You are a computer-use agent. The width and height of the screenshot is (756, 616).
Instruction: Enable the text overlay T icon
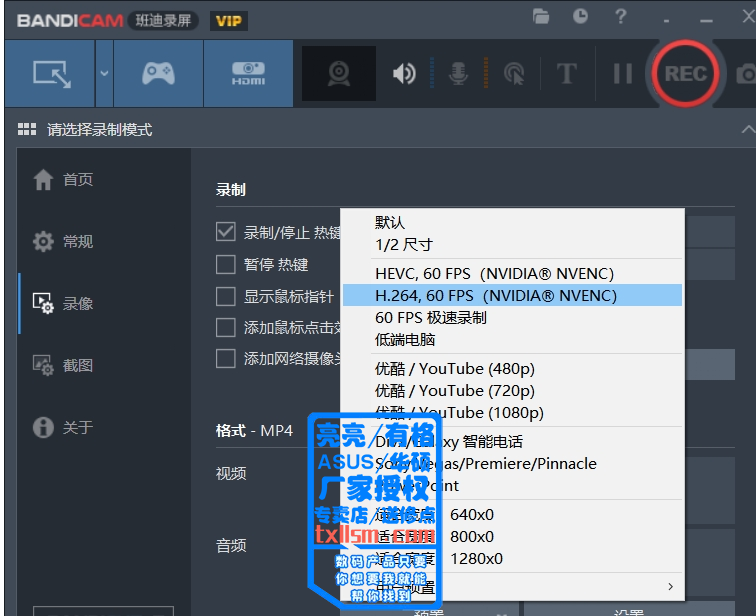[567, 74]
